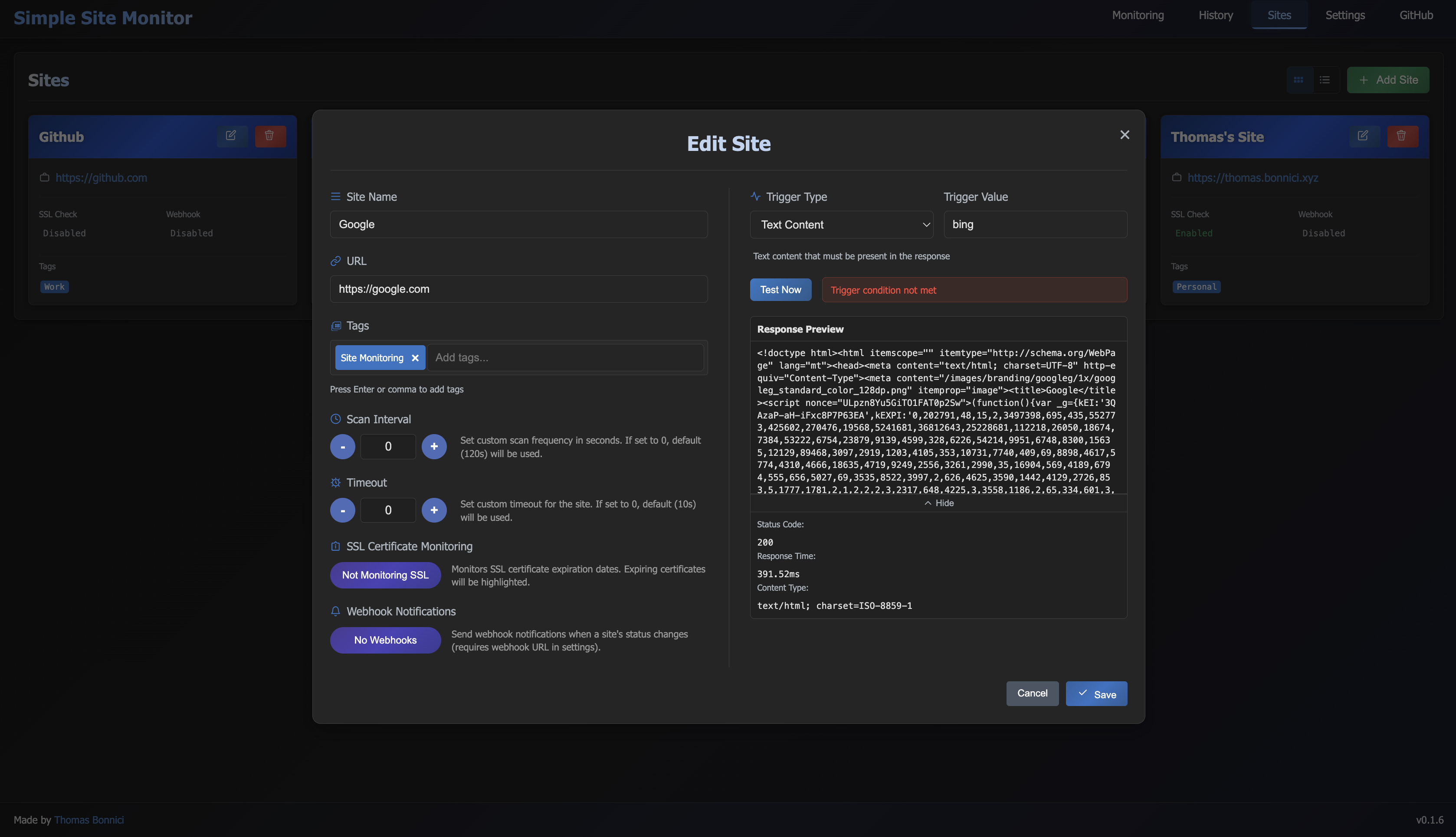Decrease the Timeout value

pos(343,510)
